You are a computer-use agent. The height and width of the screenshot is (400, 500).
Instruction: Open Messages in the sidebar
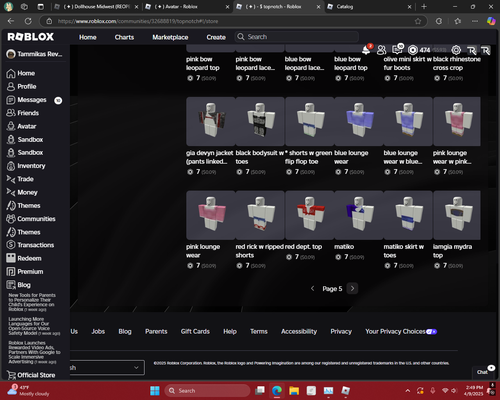pyautogui.click(x=32, y=100)
